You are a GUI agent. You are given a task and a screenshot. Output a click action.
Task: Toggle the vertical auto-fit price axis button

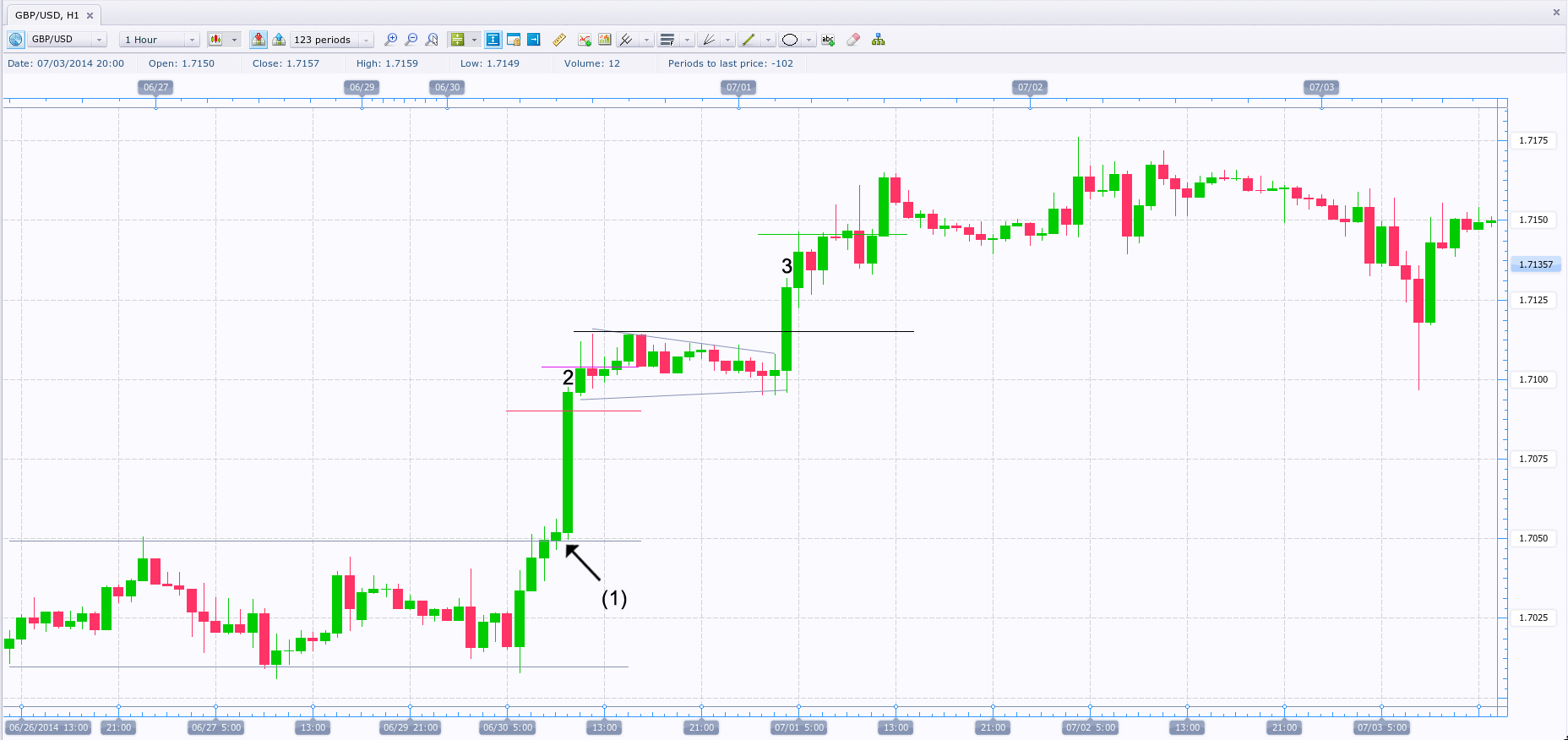tap(493, 40)
